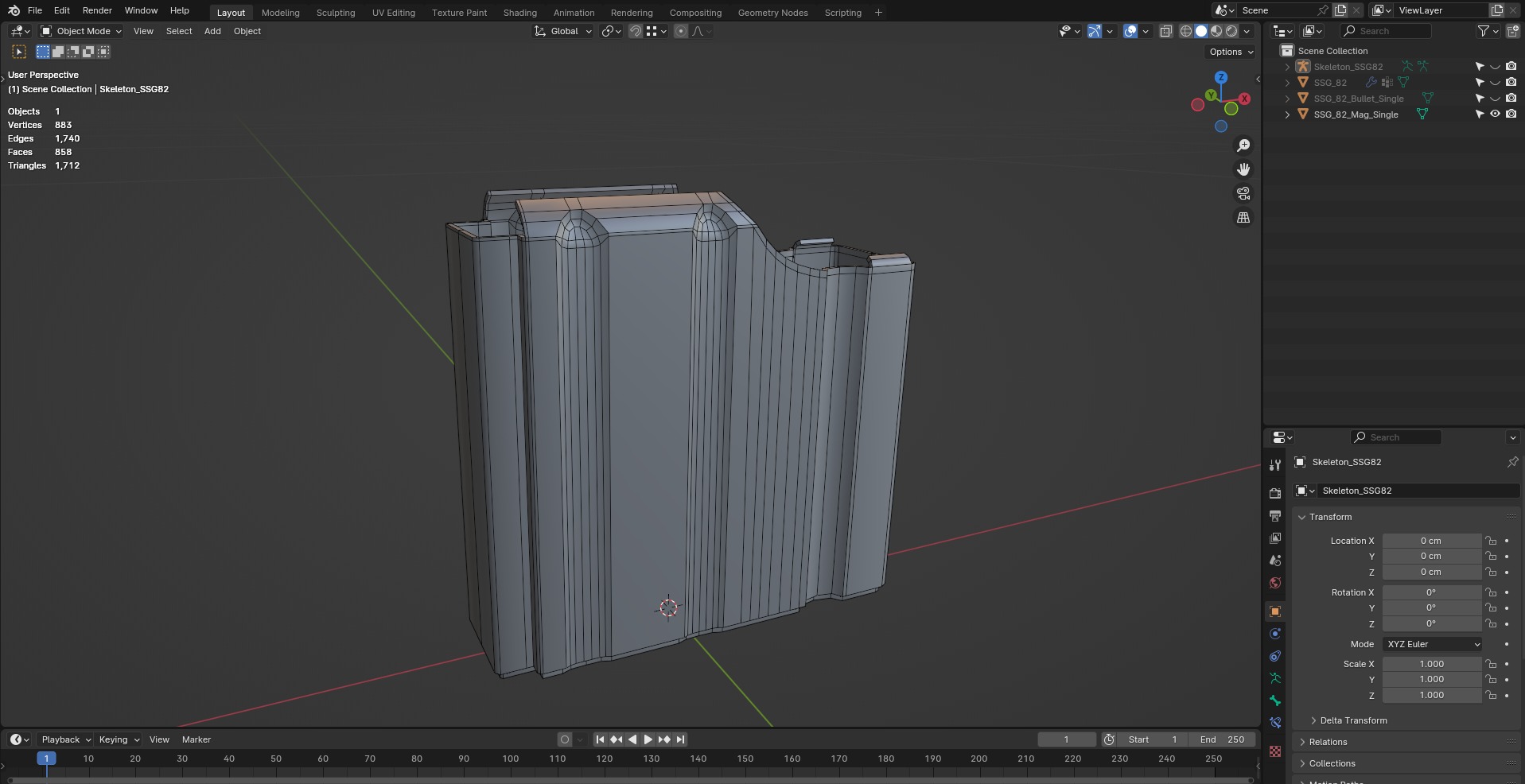Select rendered viewport shading
This screenshot has height=784, width=1525.
tap(1231, 31)
